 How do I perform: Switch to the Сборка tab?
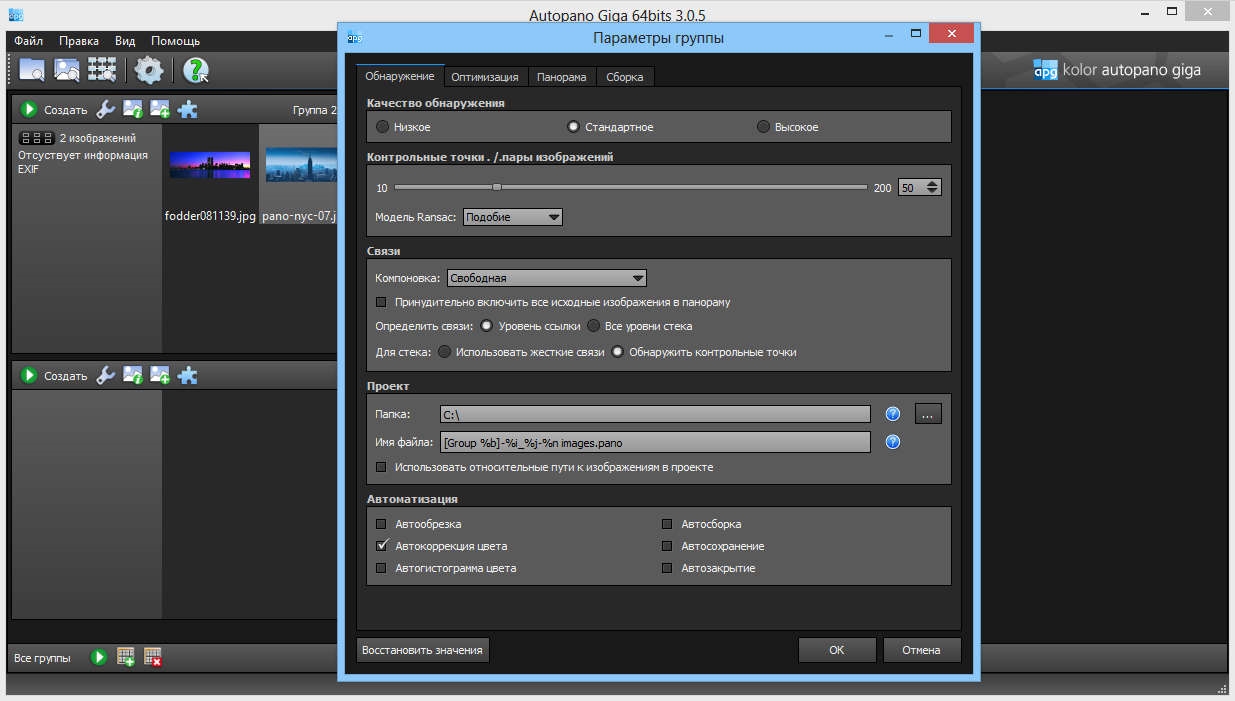click(x=625, y=77)
